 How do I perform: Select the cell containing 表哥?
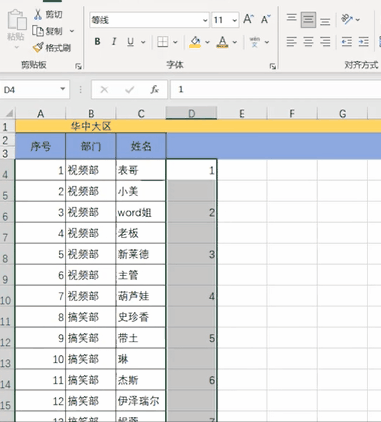(141, 170)
